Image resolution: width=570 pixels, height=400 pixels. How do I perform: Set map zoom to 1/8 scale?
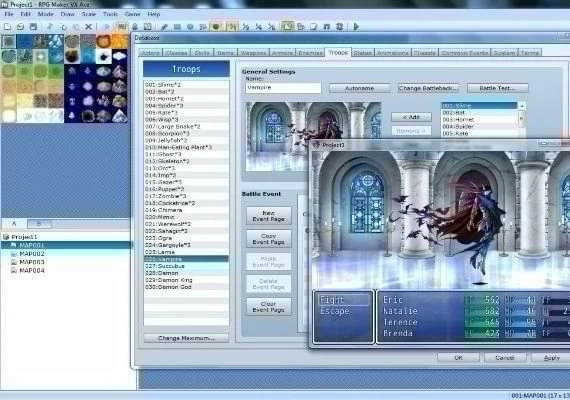point(272,27)
